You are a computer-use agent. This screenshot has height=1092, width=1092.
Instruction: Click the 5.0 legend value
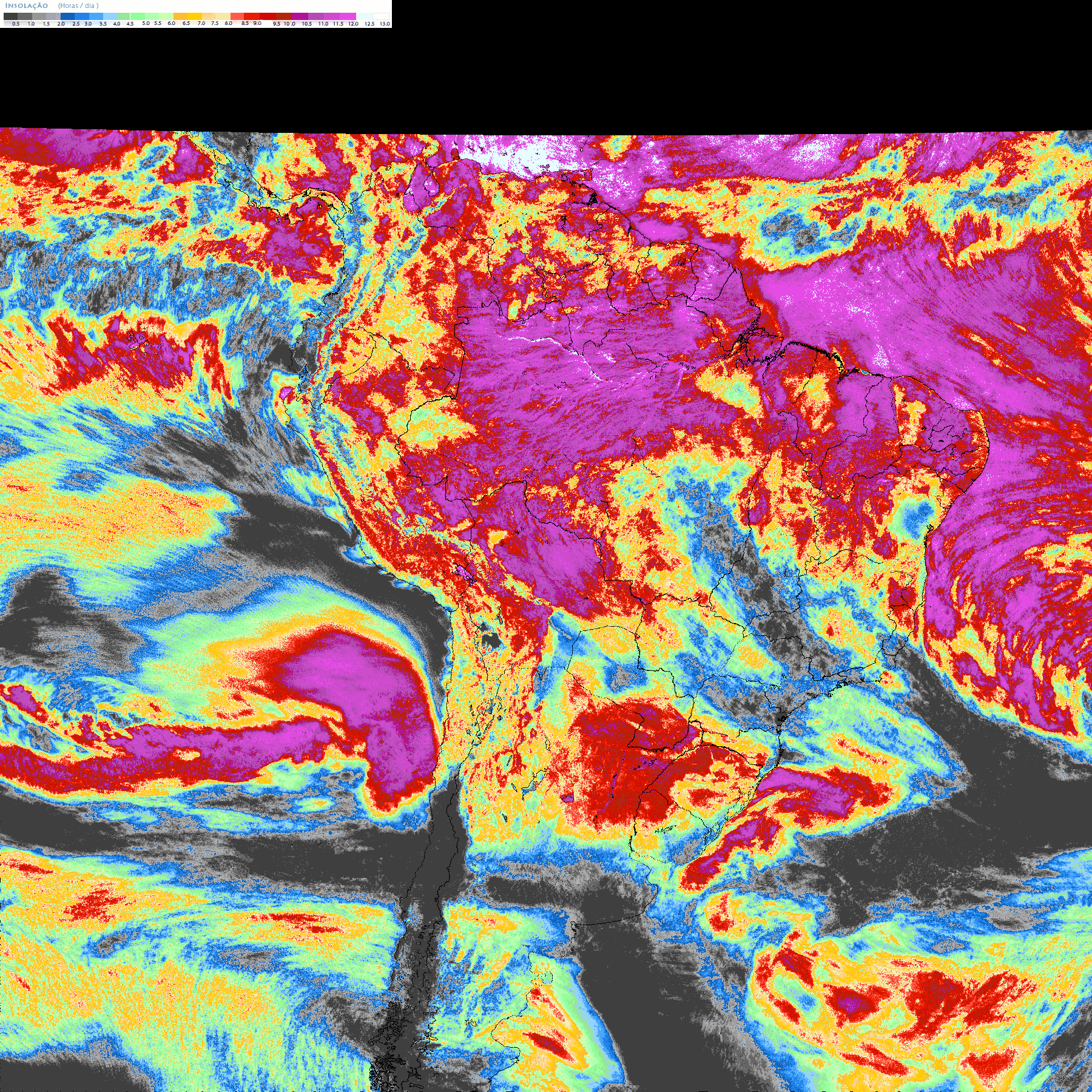coord(146,23)
